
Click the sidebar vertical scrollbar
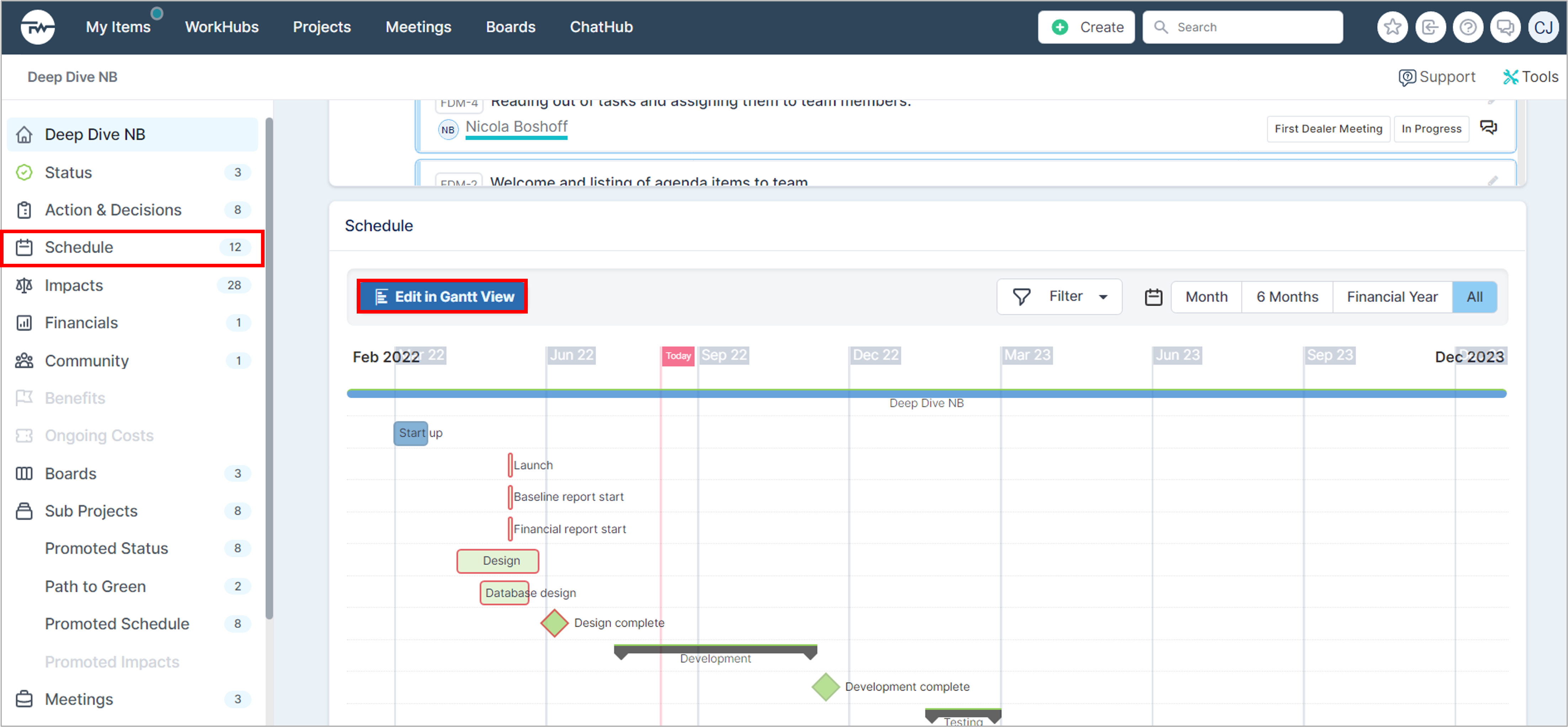pyautogui.click(x=269, y=368)
